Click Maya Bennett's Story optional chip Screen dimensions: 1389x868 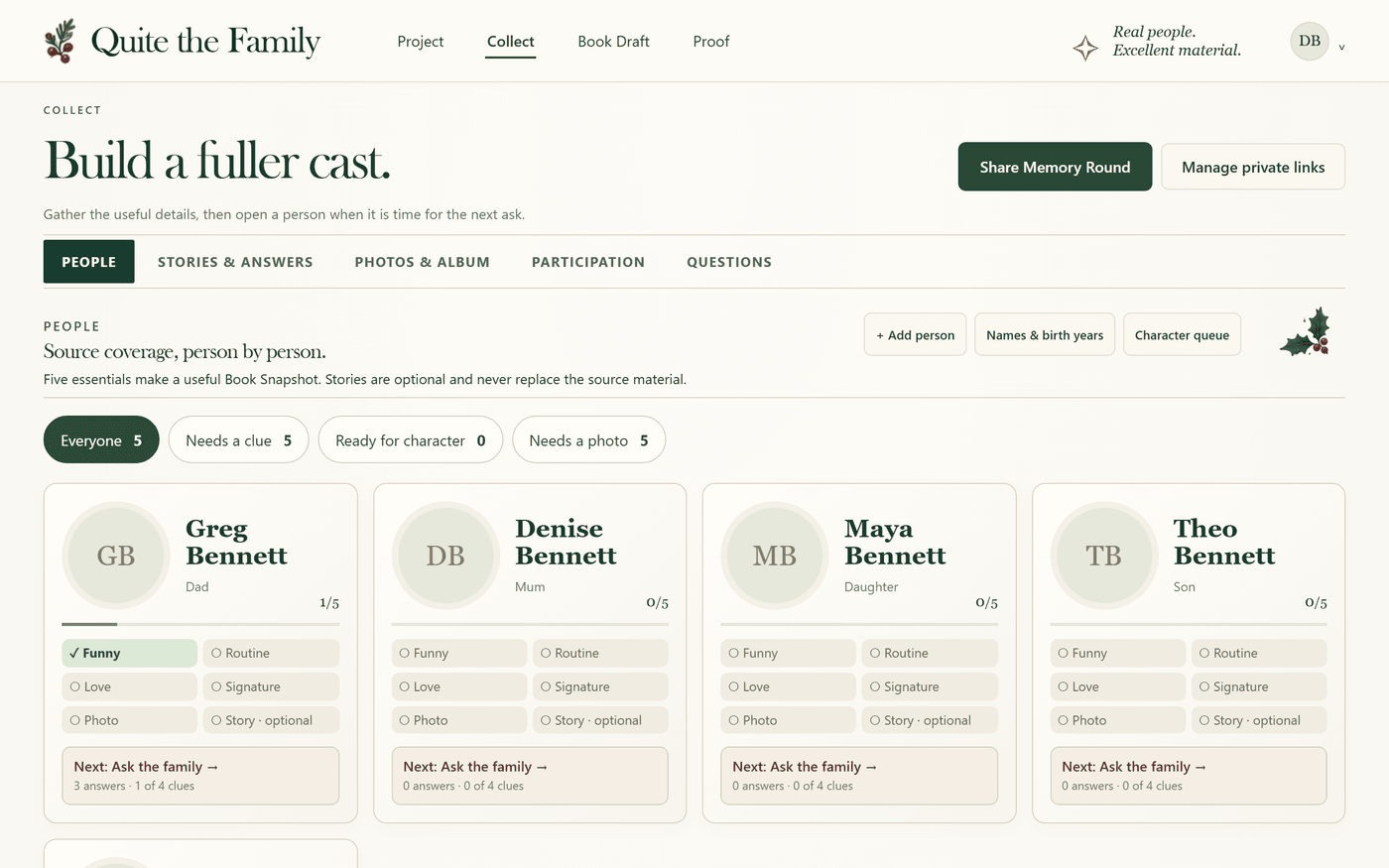click(x=930, y=720)
